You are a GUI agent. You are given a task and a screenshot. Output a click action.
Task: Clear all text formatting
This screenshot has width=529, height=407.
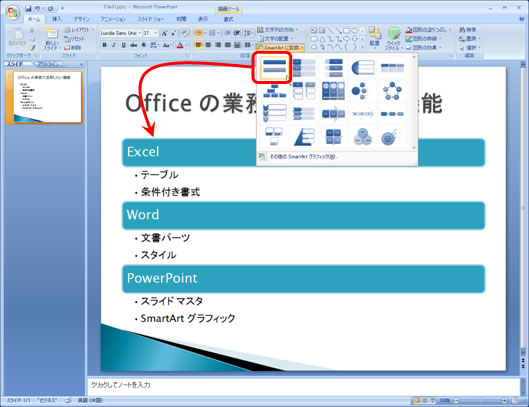pyautogui.click(x=185, y=33)
